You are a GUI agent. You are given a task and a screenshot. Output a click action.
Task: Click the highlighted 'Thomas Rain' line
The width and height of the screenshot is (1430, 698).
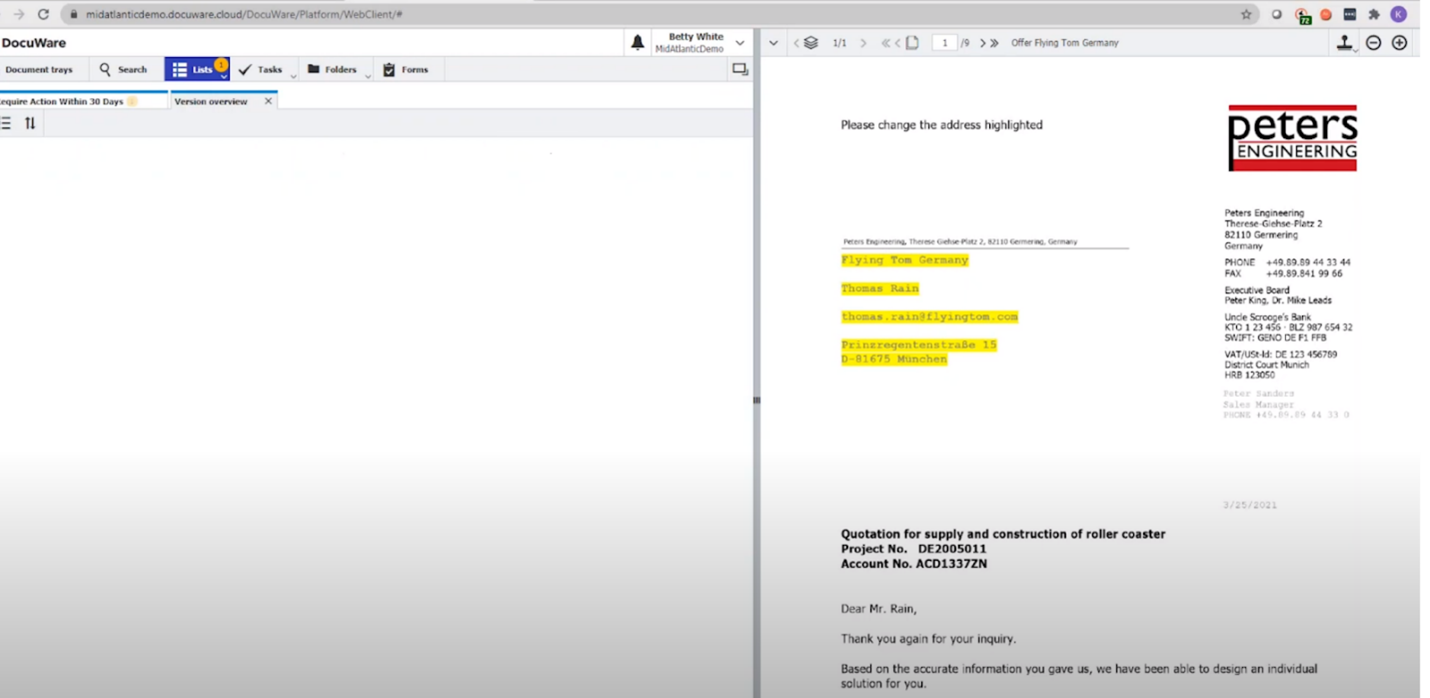880,288
